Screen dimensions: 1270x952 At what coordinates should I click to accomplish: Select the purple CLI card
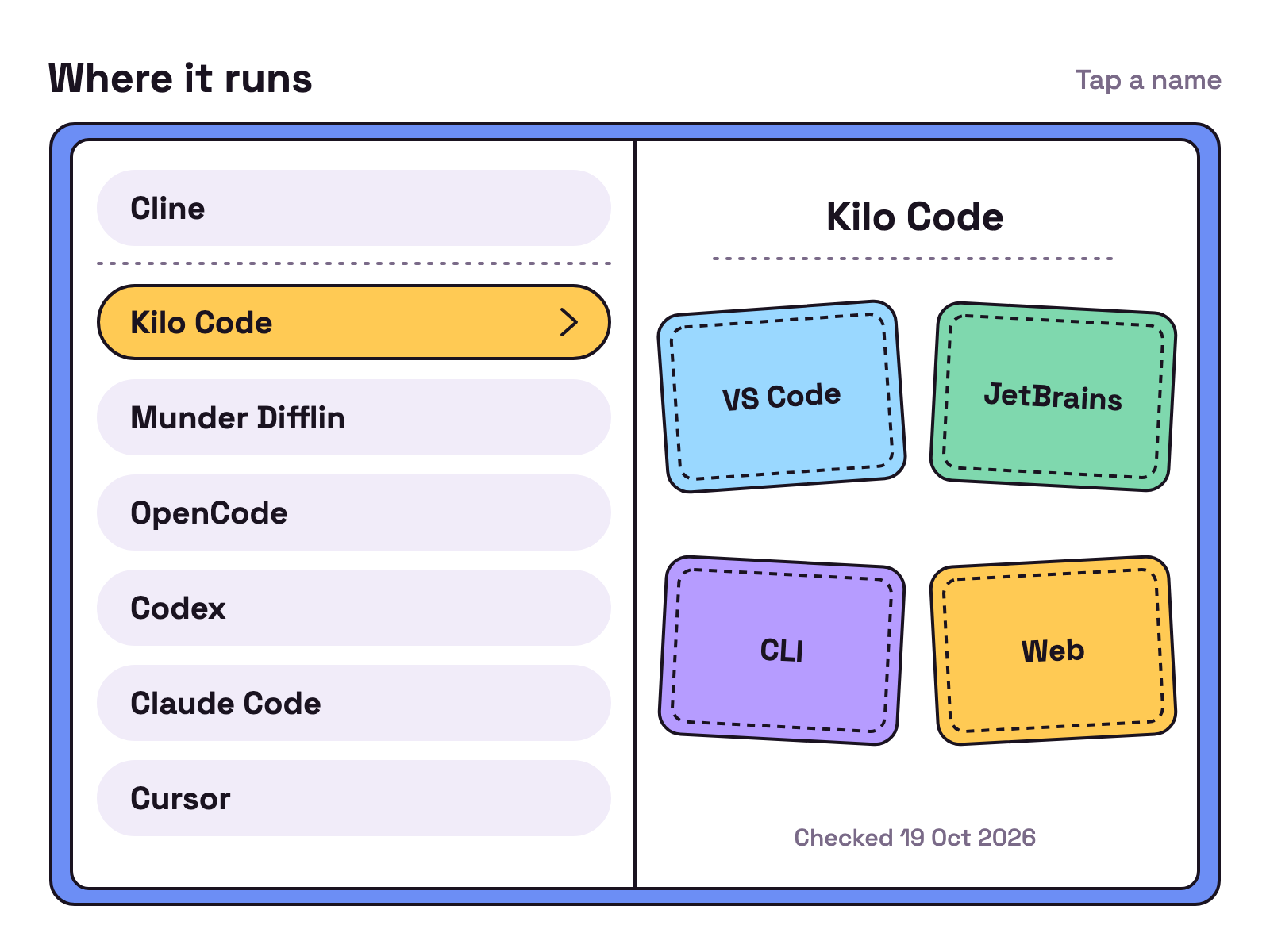782,651
